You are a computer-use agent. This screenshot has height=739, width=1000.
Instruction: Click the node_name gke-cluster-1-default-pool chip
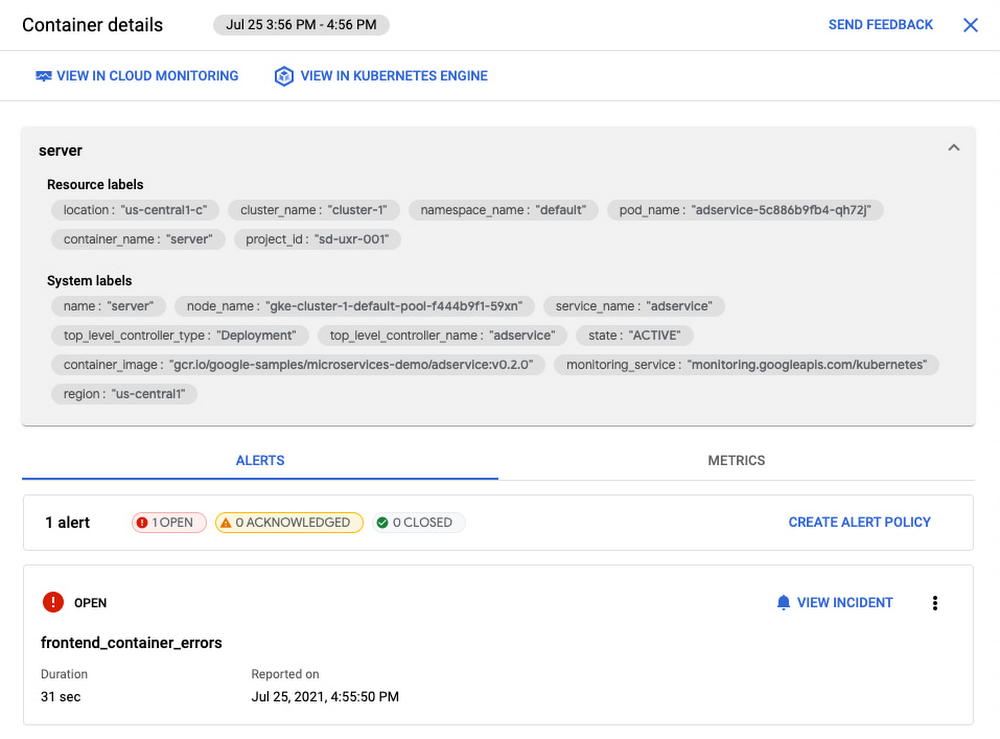[355, 306]
